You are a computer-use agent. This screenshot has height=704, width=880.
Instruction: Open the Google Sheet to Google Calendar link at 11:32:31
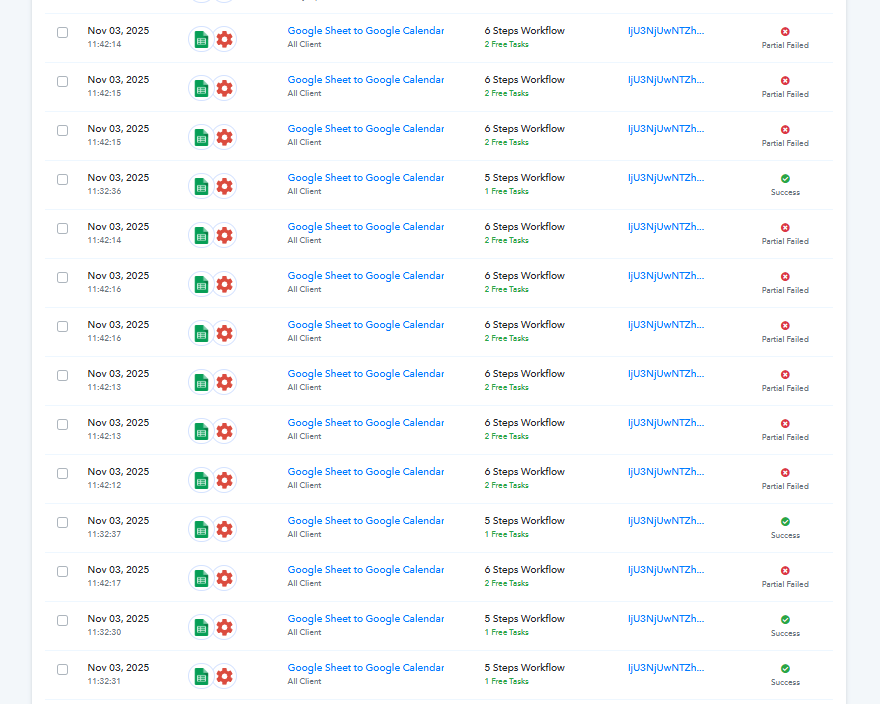click(x=366, y=668)
